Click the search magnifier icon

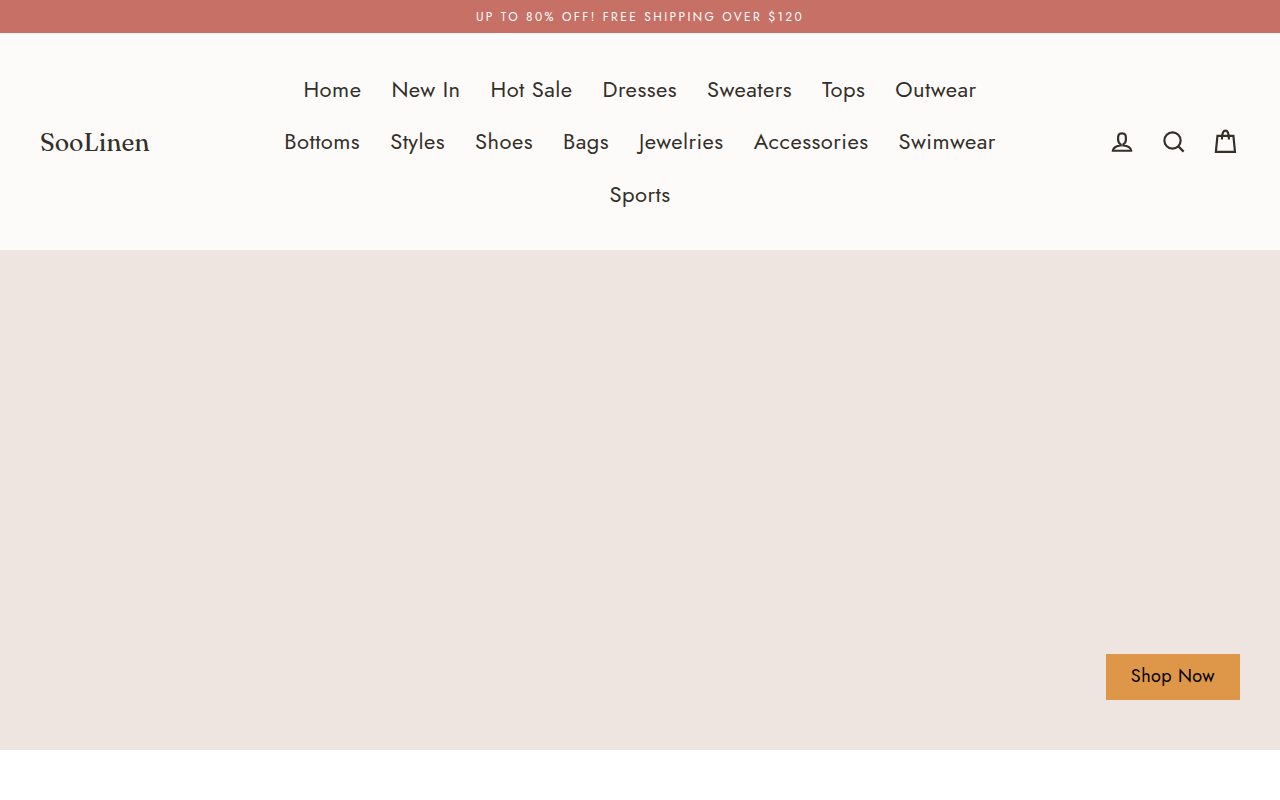(x=1174, y=142)
